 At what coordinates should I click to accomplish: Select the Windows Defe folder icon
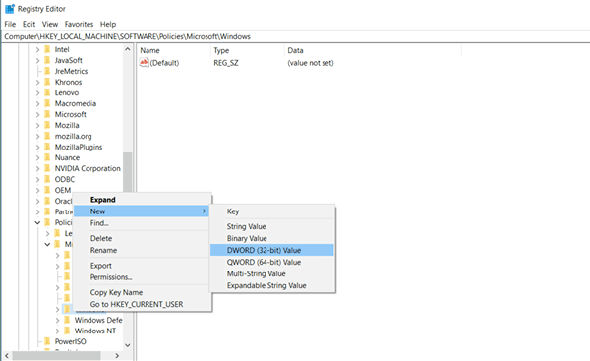pyautogui.click(x=67, y=320)
